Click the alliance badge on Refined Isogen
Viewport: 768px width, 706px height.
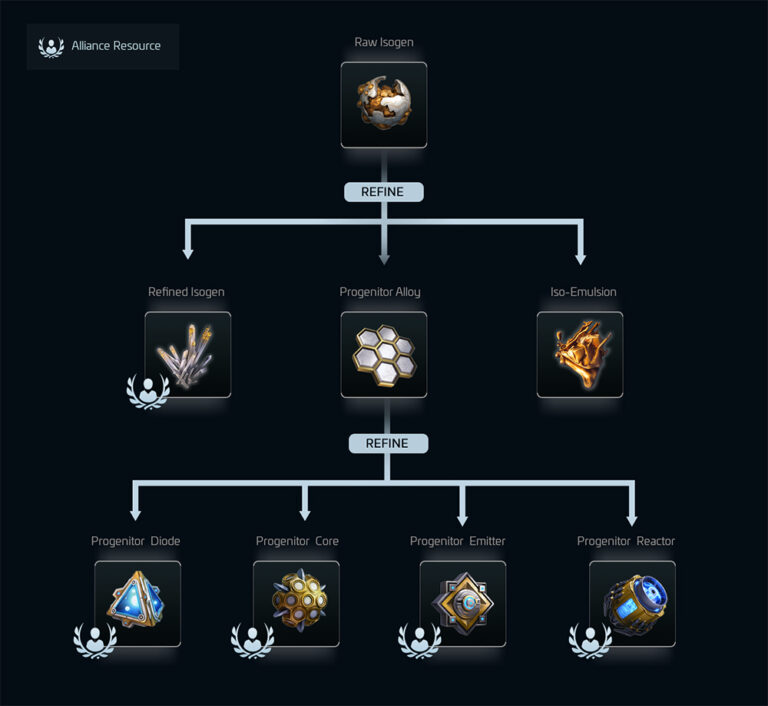[148, 391]
